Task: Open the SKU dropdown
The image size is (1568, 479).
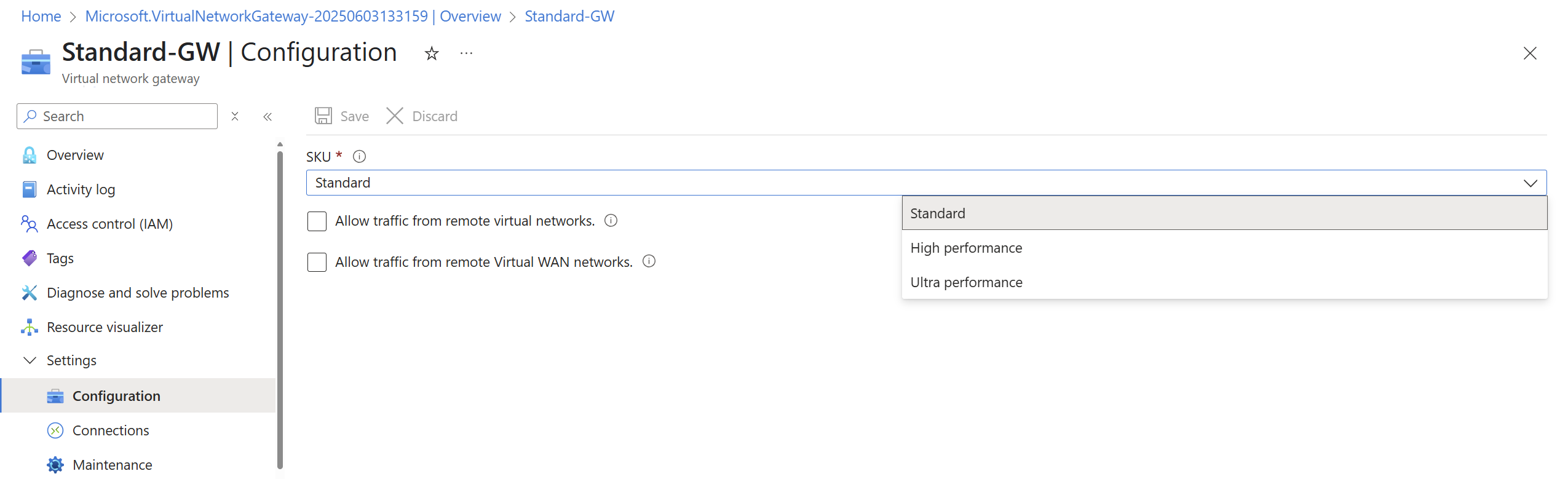Action: (x=1530, y=183)
